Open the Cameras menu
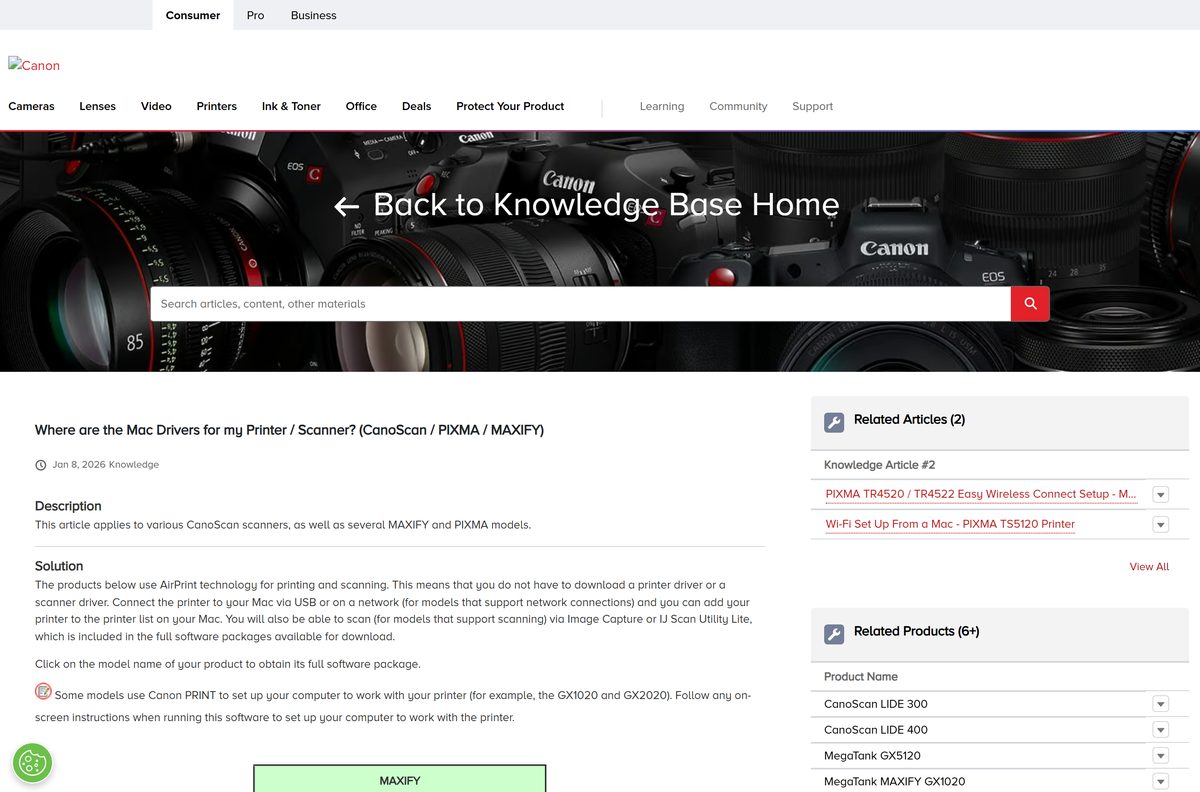The image size is (1200, 792). 32,106
